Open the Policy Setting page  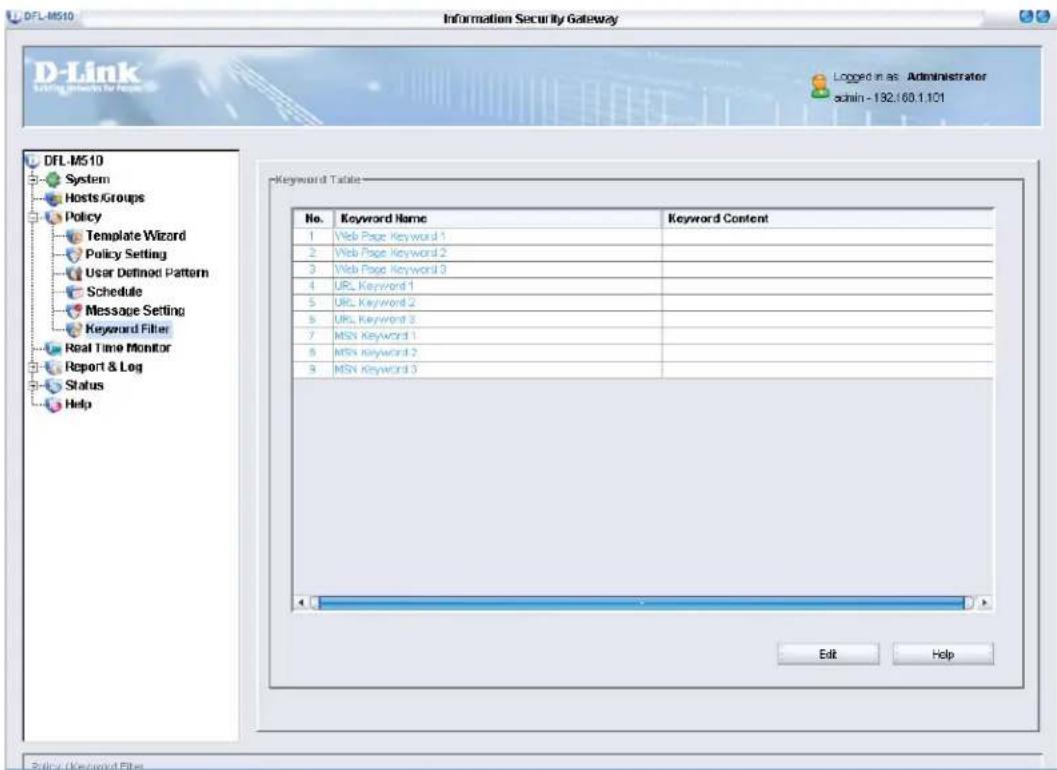pyautogui.click(x=125, y=254)
